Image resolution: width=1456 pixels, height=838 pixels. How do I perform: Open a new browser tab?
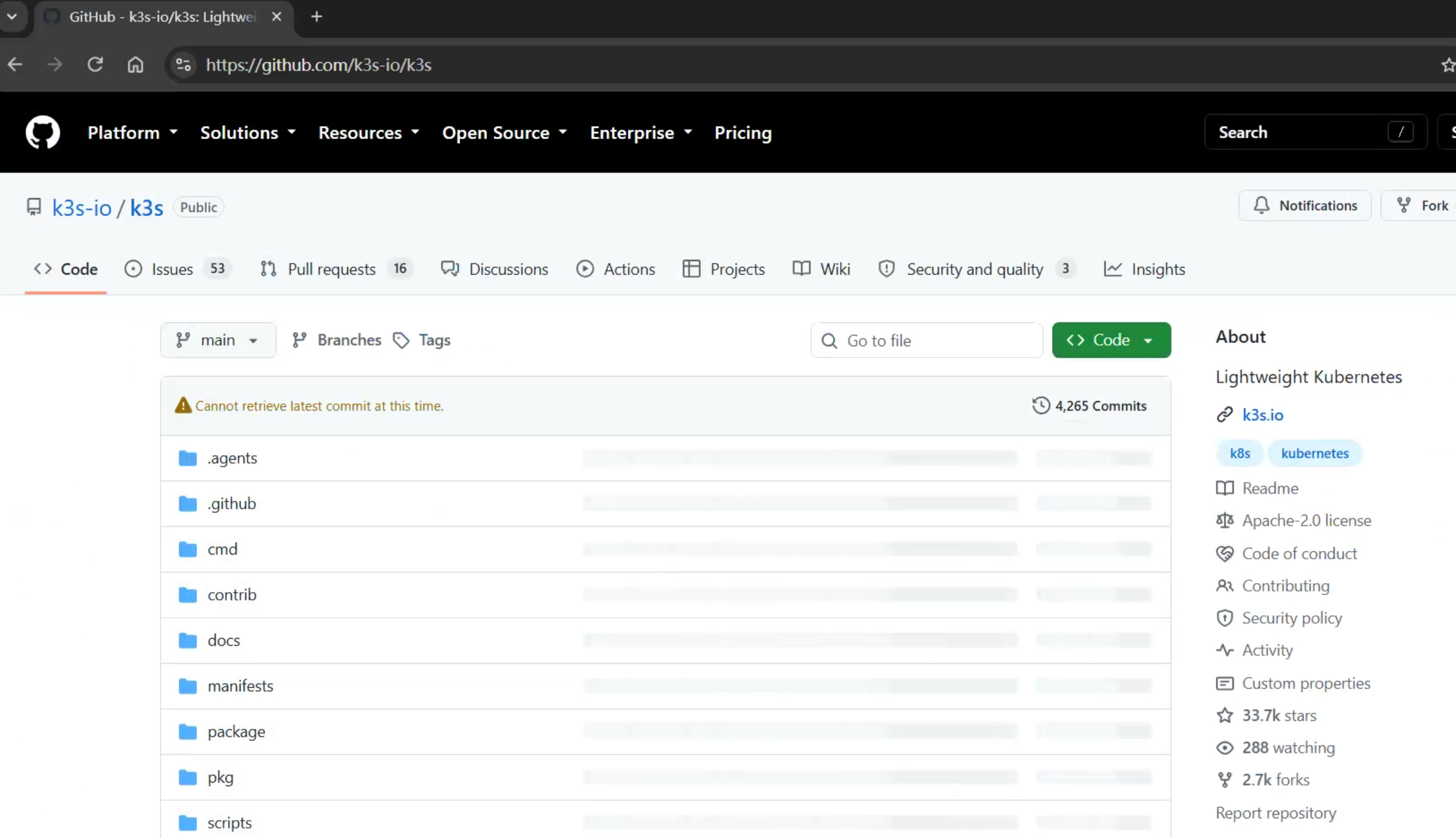(316, 17)
